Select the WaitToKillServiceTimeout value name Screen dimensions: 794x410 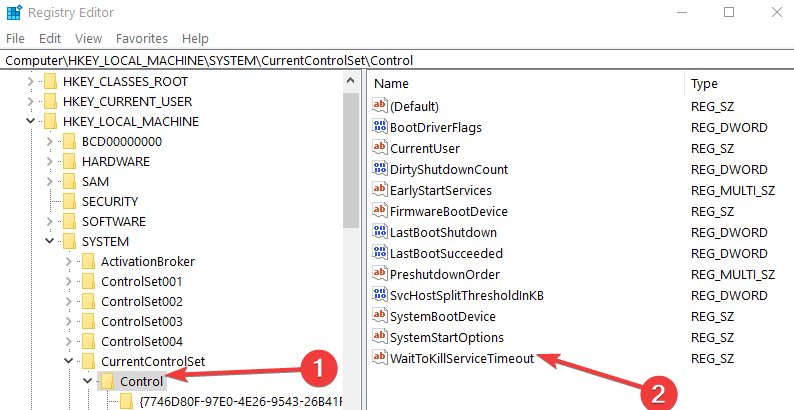point(462,358)
